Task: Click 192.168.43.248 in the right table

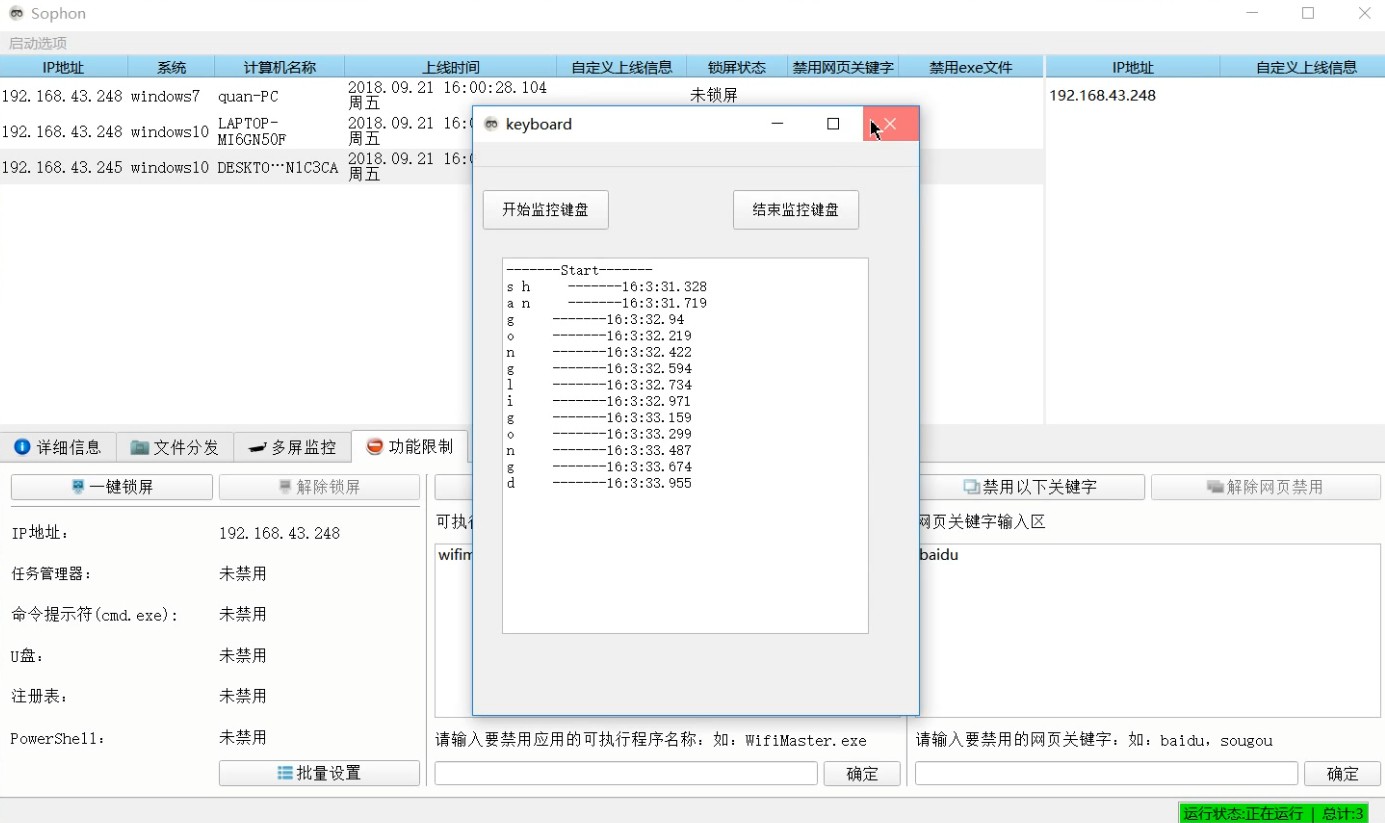Action: [x=1102, y=96]
